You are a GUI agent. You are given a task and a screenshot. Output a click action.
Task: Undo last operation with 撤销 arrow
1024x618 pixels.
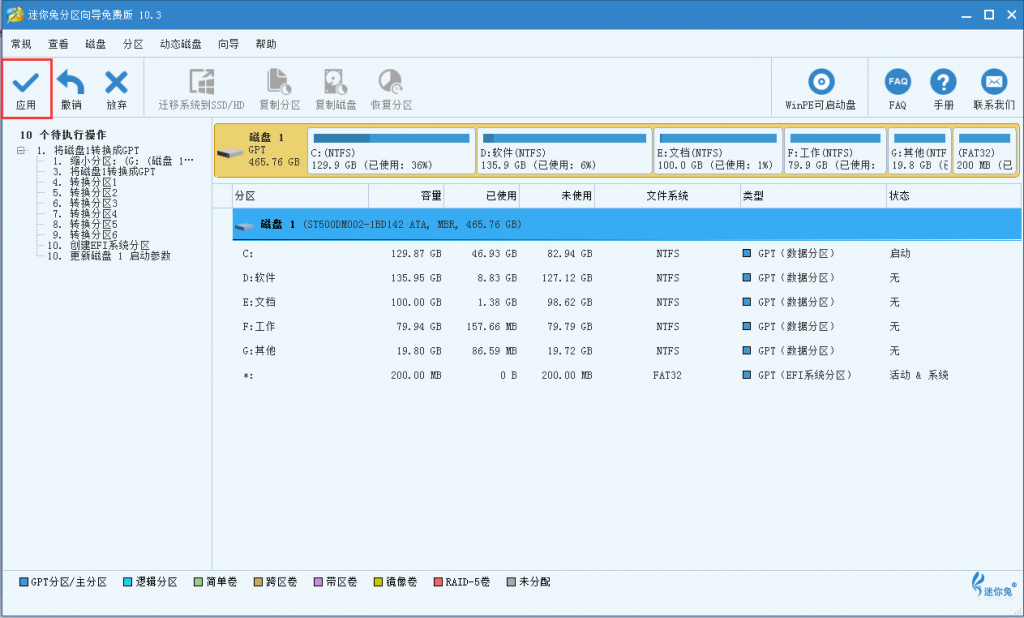[71, 89]
